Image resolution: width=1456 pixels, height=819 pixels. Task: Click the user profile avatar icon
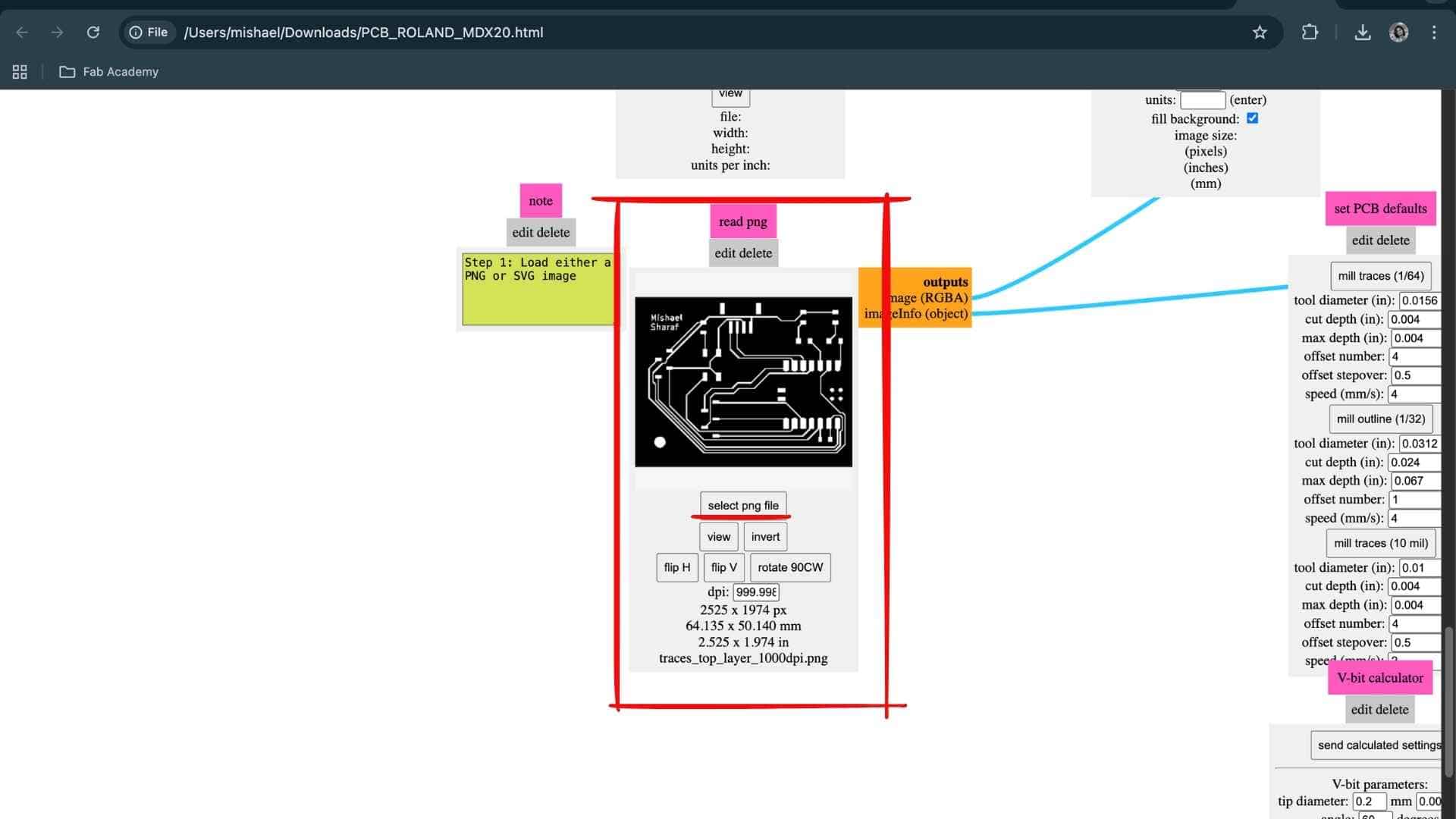(1398, 33)
